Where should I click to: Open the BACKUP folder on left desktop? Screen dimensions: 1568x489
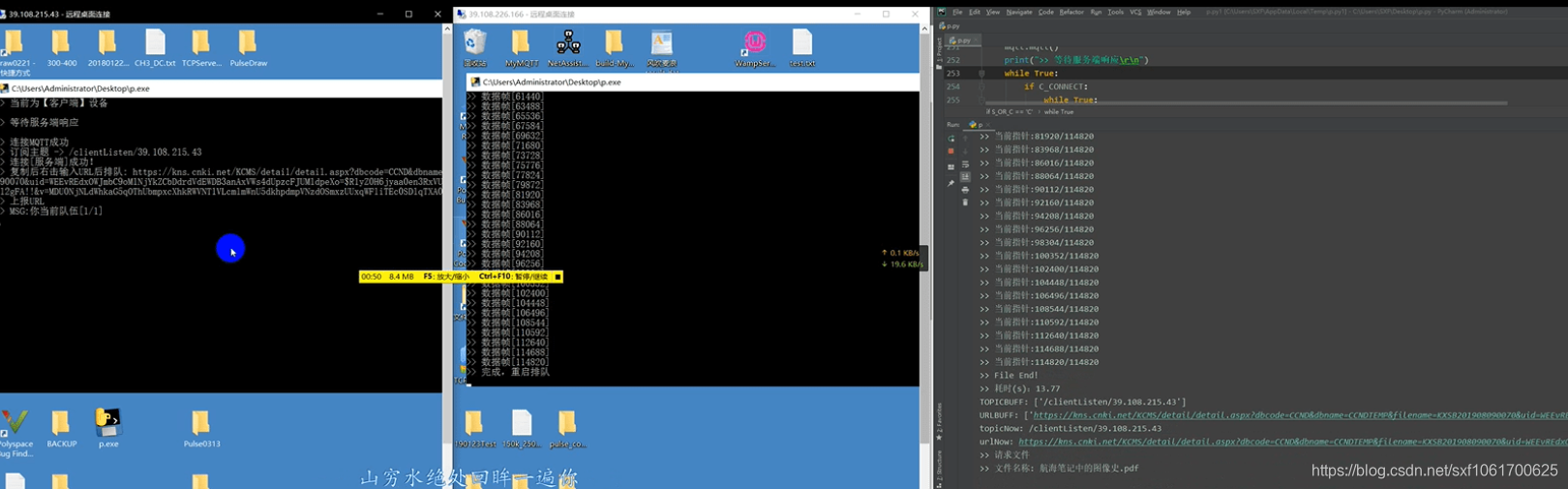[61, 429]
